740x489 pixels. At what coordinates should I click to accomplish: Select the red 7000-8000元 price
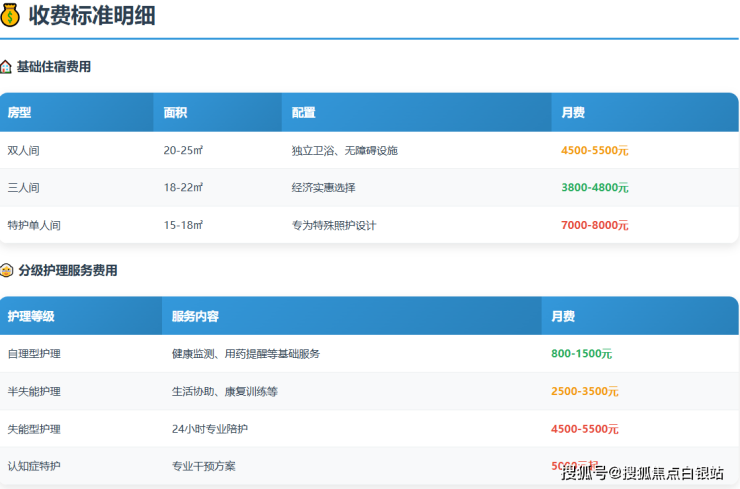595,225
